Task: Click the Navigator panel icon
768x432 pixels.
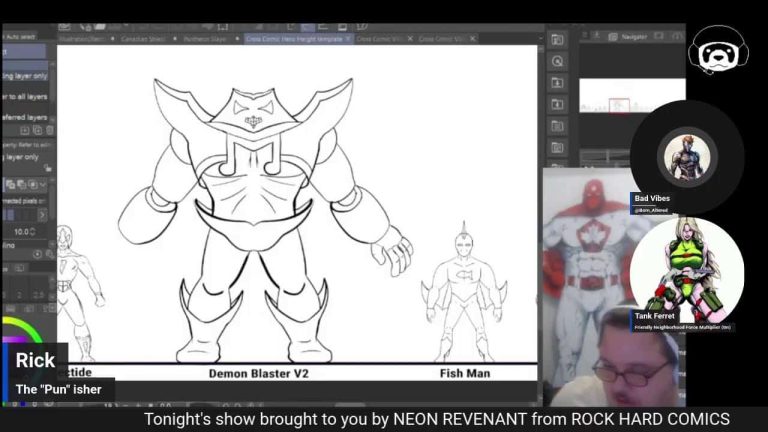Action: tap(611, 37)
